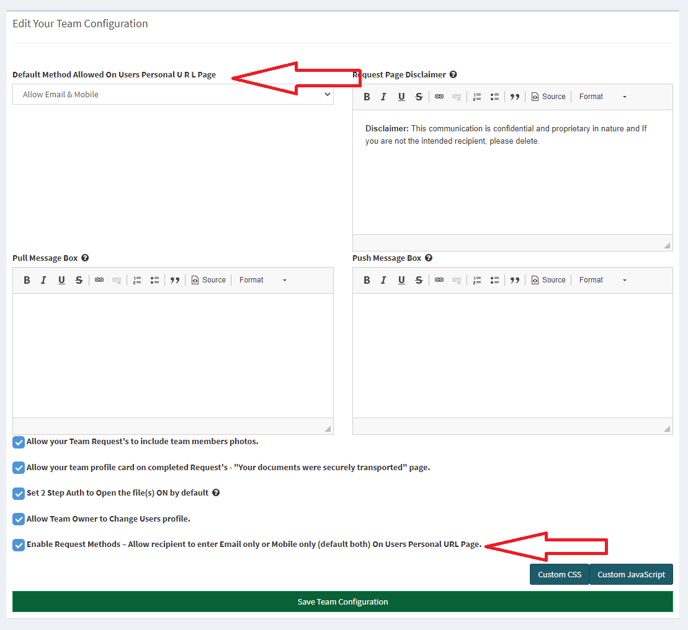Insert numbered list in Push Message Box
The height and width of the screenshot is (630, 688).
point(477,280)
